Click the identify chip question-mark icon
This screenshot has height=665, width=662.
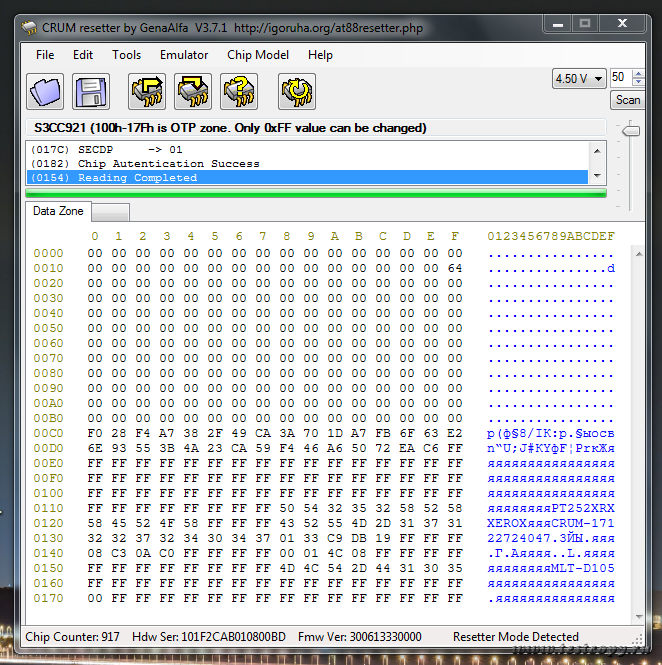(239, 92)
